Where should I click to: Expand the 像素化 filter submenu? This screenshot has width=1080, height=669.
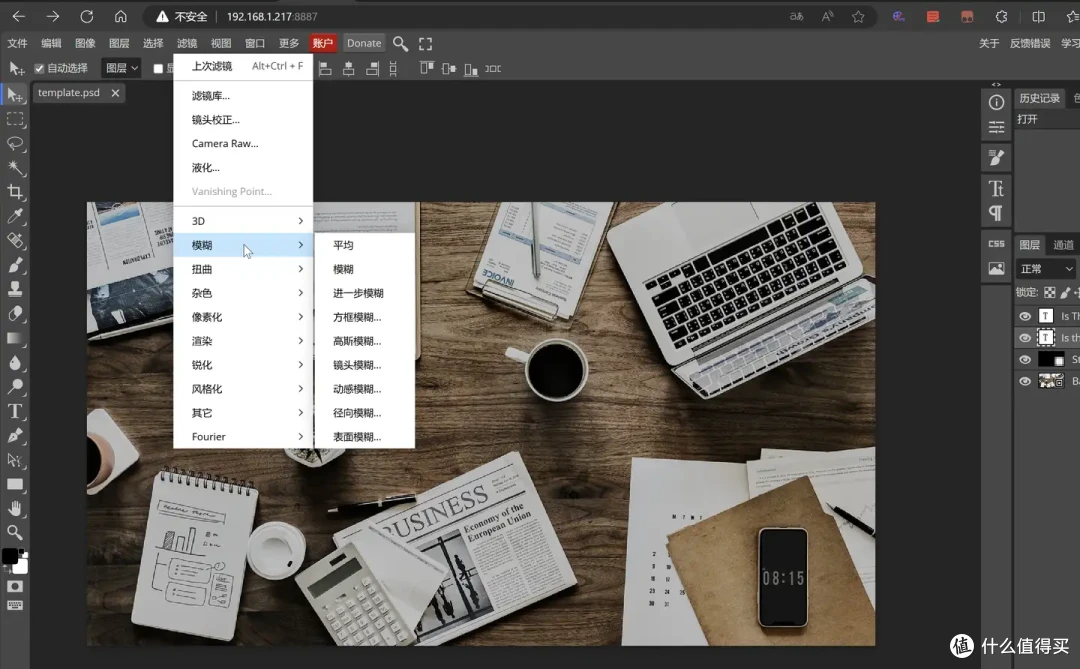243,317
